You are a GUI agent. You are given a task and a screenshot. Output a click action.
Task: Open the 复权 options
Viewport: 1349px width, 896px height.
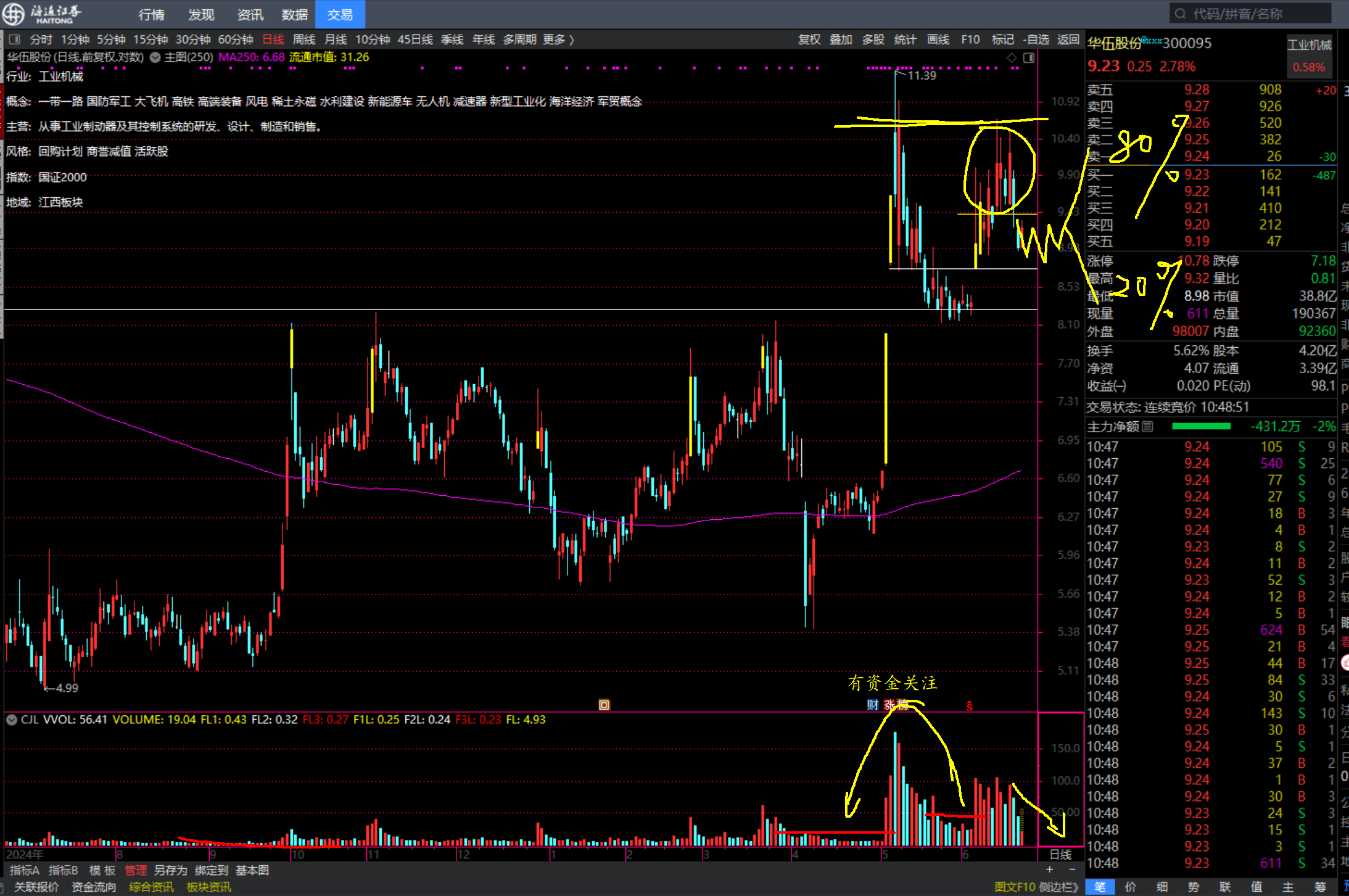click(809, 39)
